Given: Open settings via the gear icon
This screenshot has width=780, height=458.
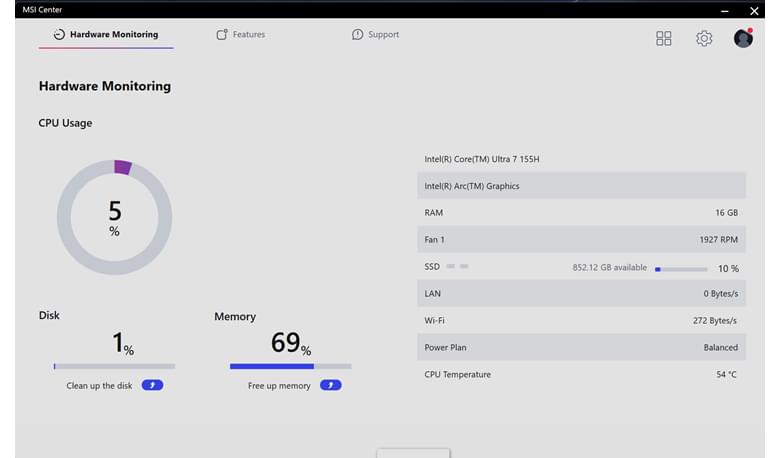Looking at the screenshot, I should (704, 38).
